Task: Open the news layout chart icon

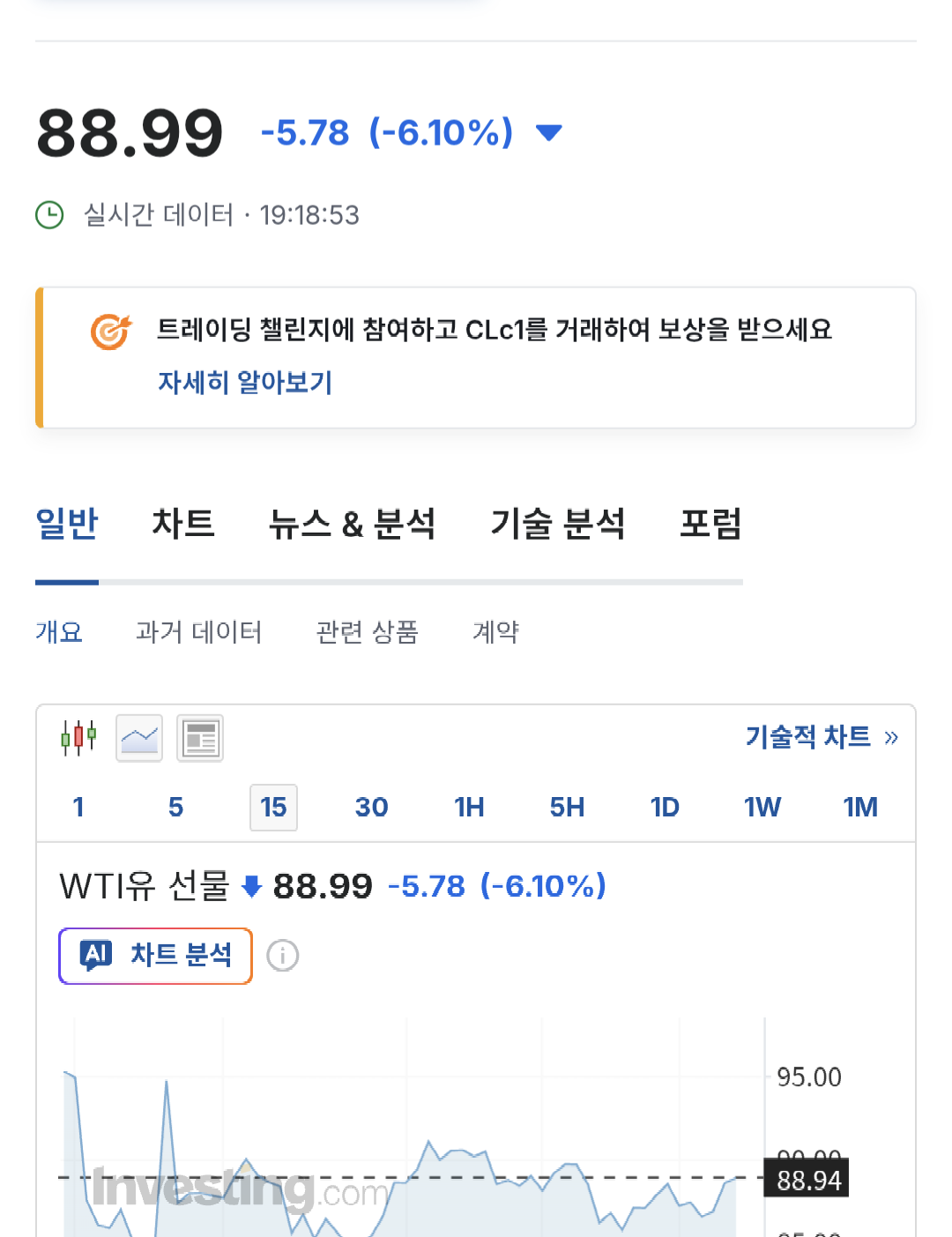Action: coord(200,738)
